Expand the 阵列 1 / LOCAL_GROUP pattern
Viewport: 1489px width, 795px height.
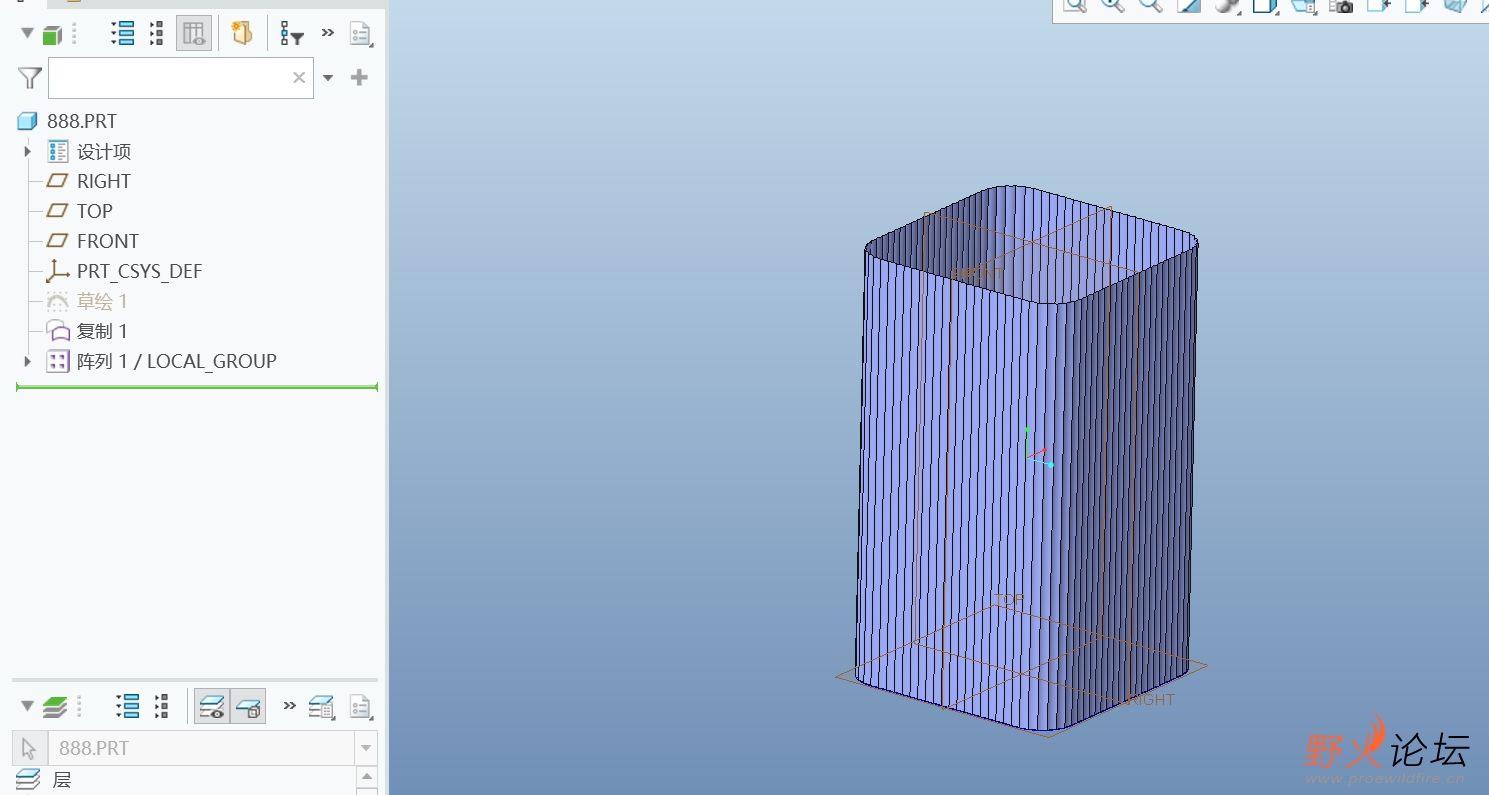click(x=28, y=361)
